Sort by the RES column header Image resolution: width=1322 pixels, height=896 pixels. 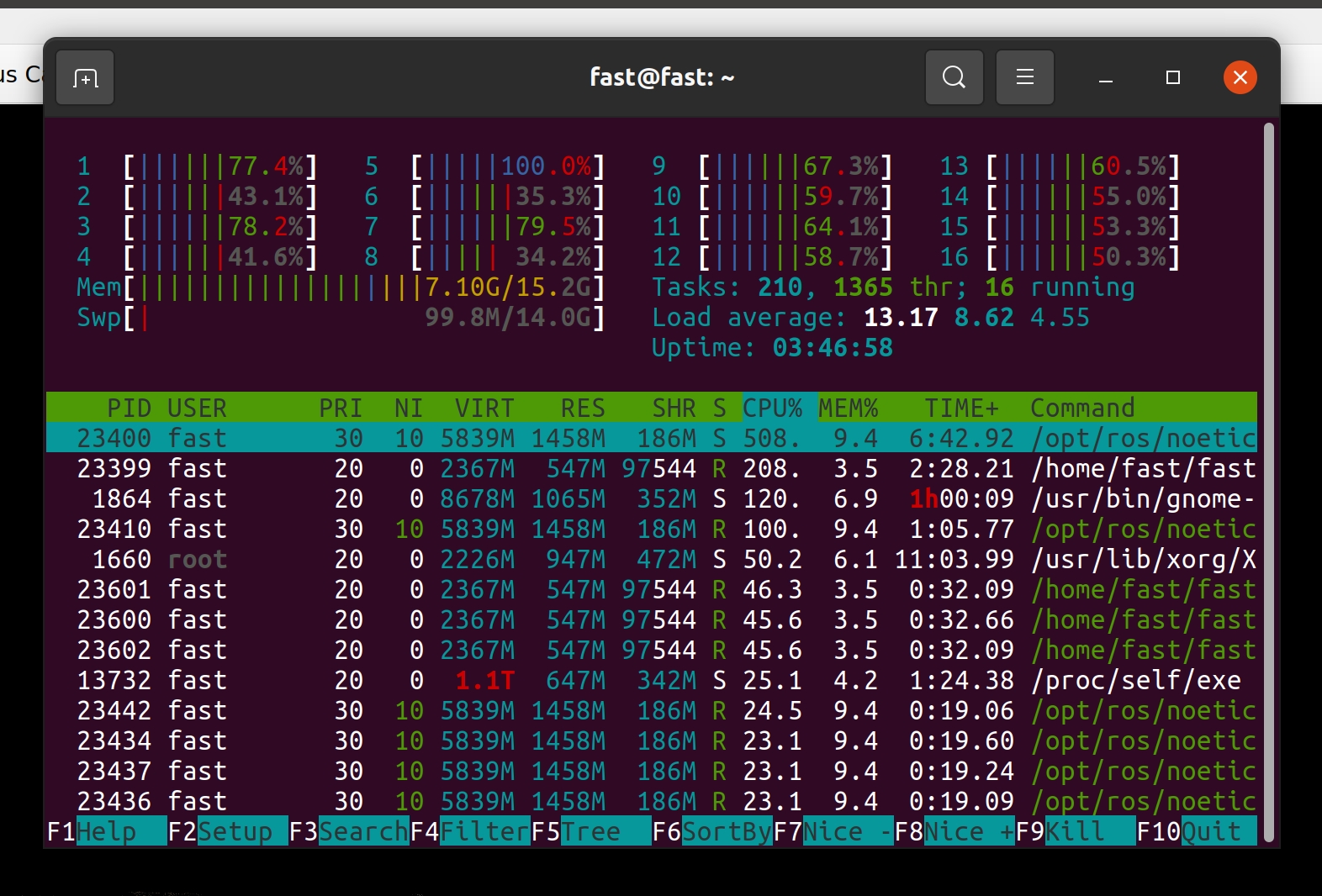583,408
